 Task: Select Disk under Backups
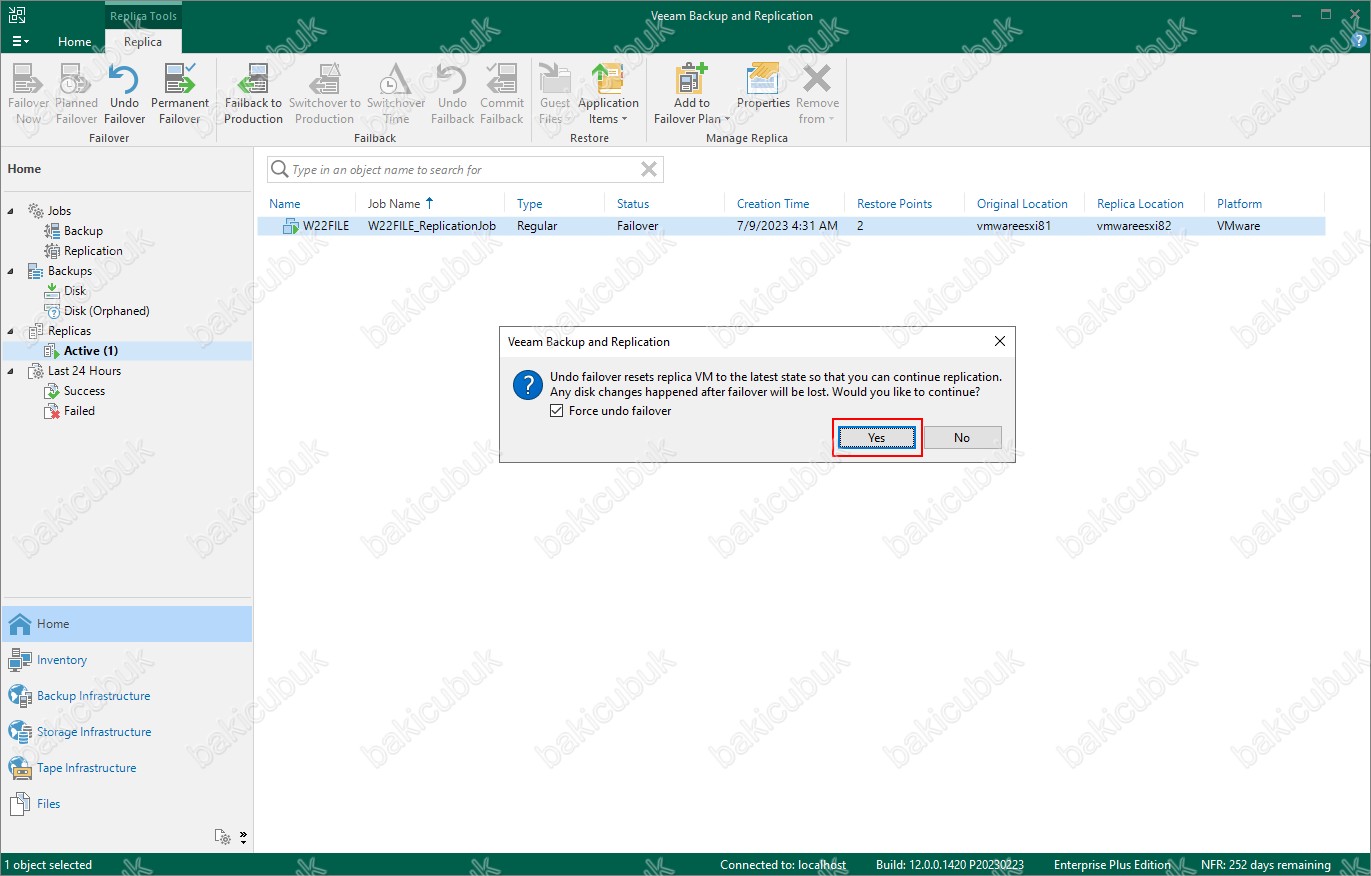pos(75,291)
